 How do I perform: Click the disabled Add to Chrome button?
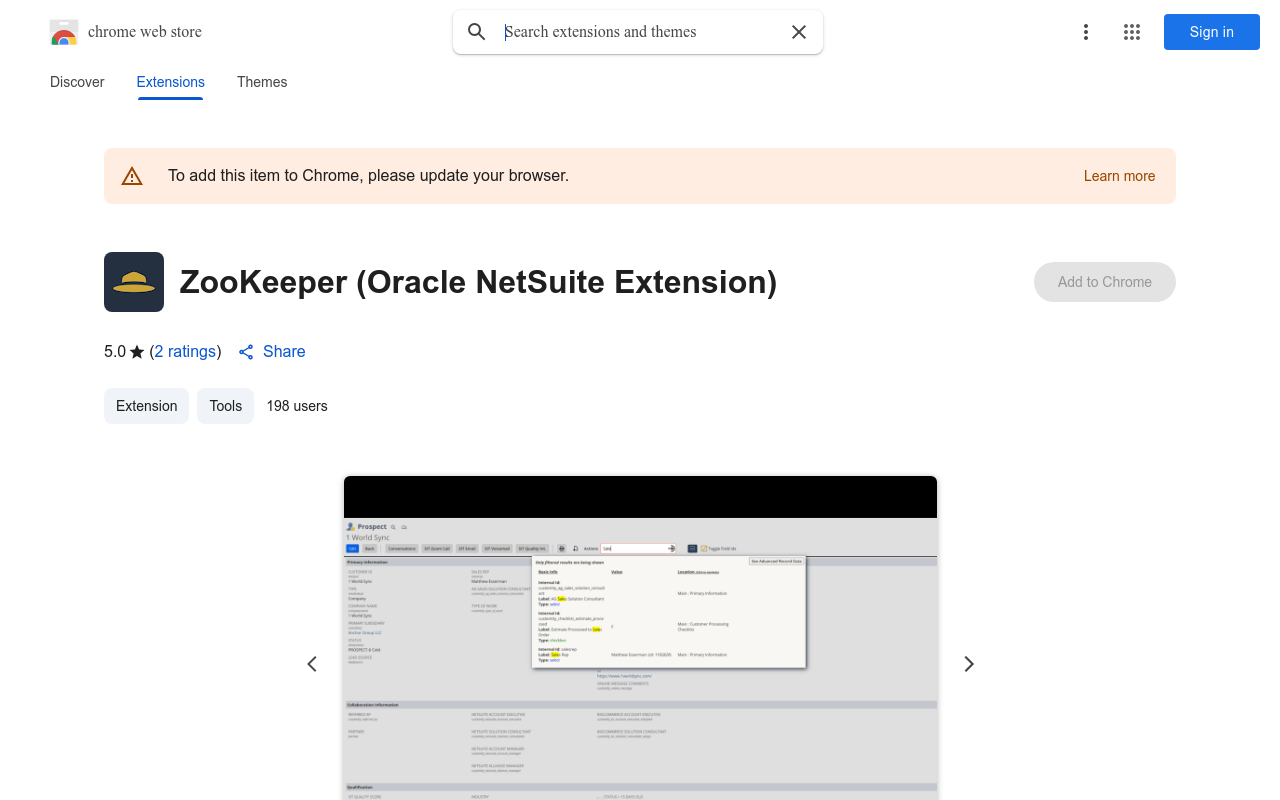(x=1105, y=282)
